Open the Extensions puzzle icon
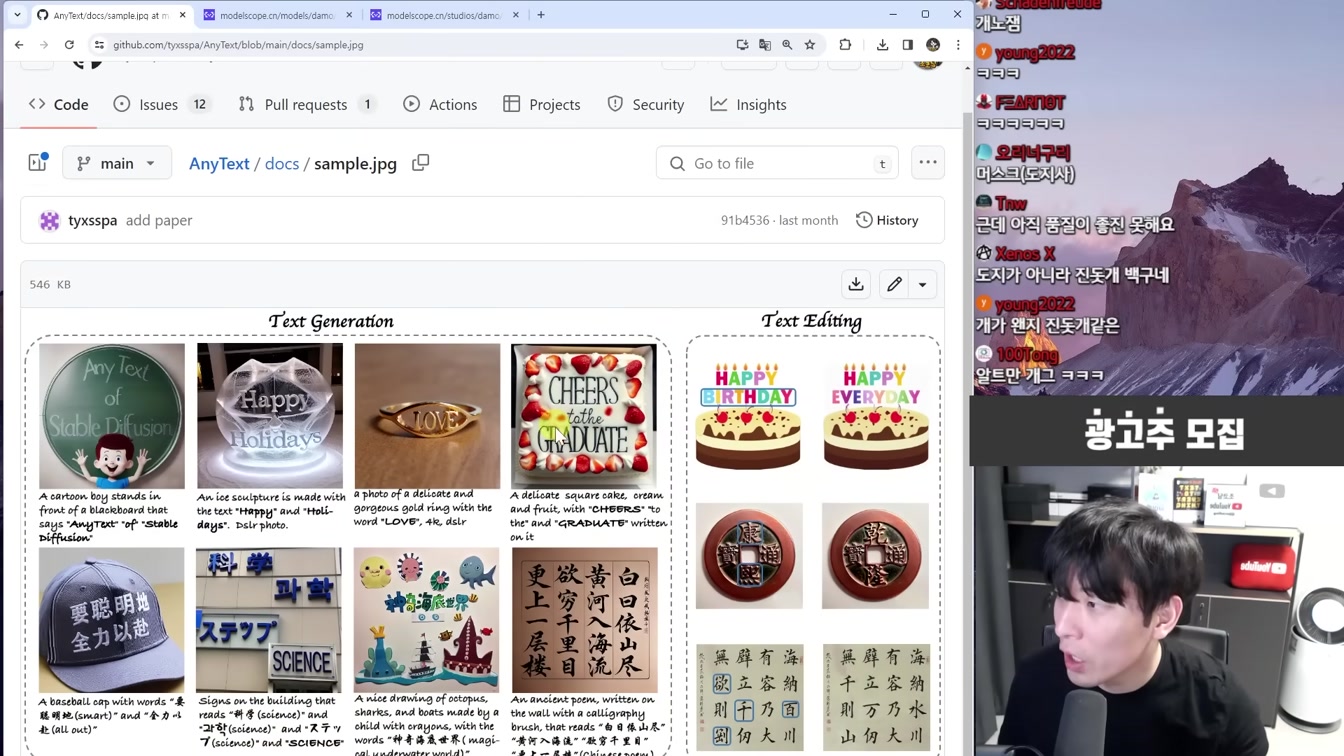The image size is (1344, 756). (845, 45)
